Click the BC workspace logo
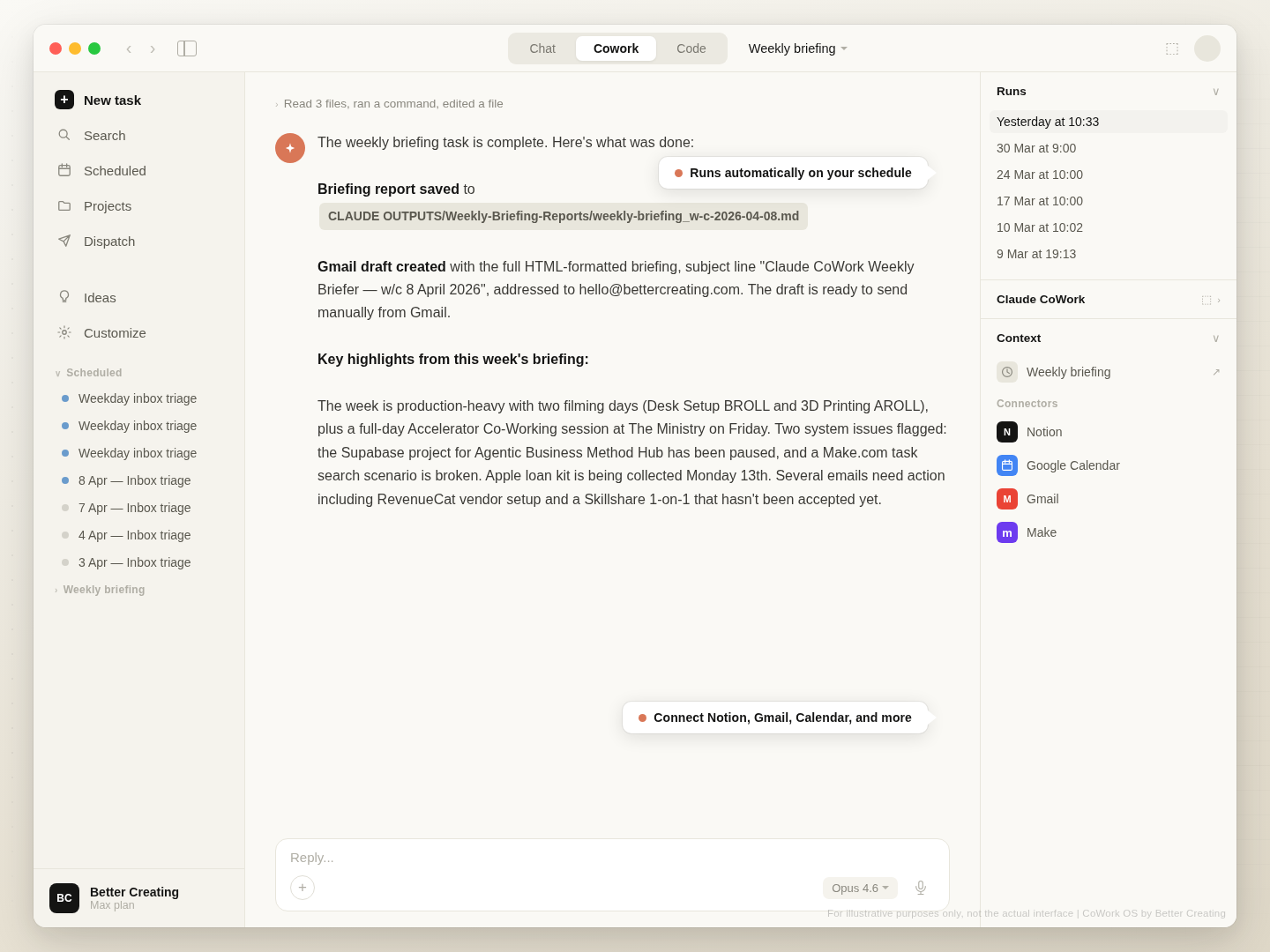 tap(64, 898)
